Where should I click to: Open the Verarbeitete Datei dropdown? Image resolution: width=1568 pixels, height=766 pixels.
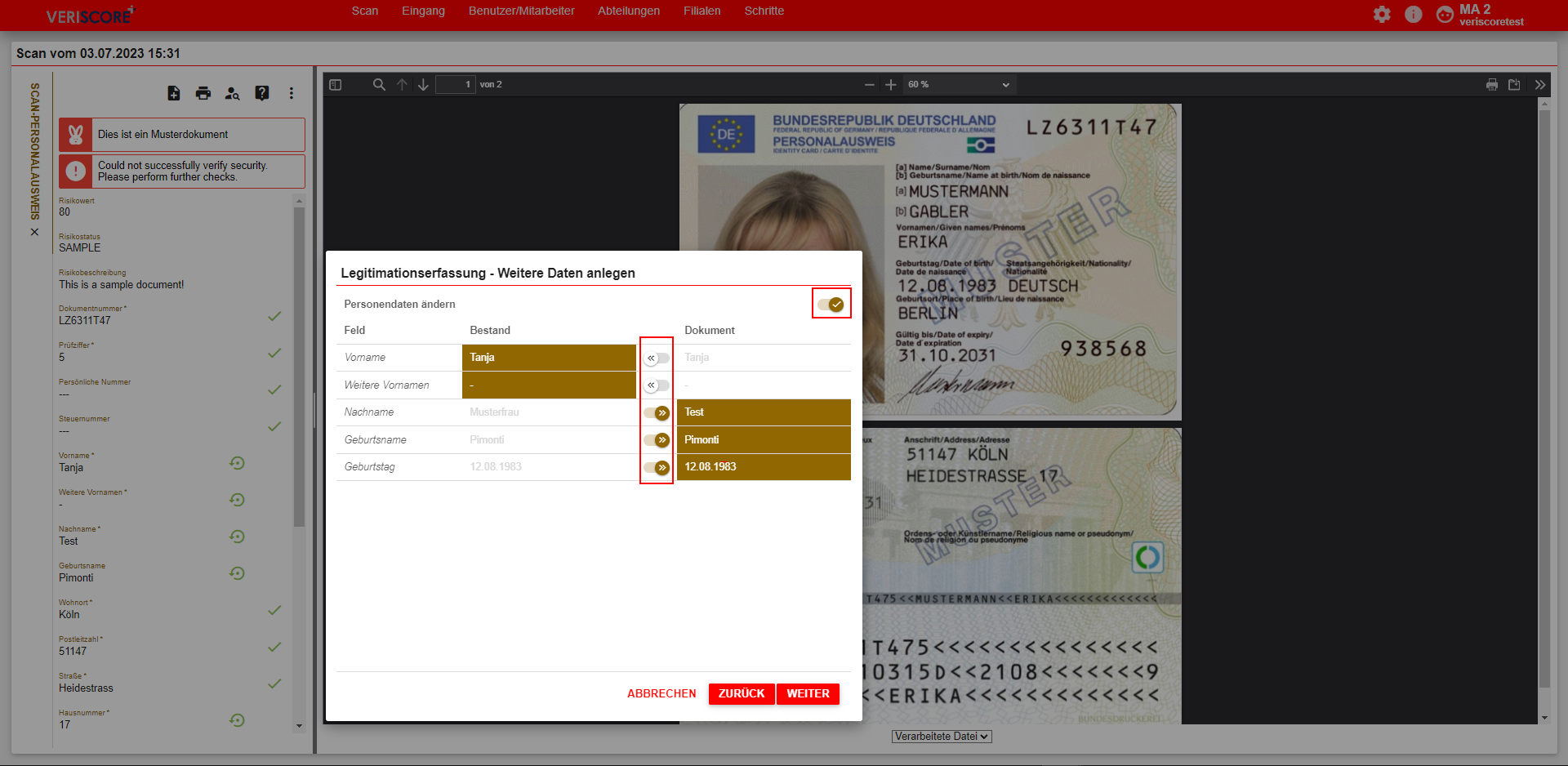pyautogui.click(x=942, y=737)
